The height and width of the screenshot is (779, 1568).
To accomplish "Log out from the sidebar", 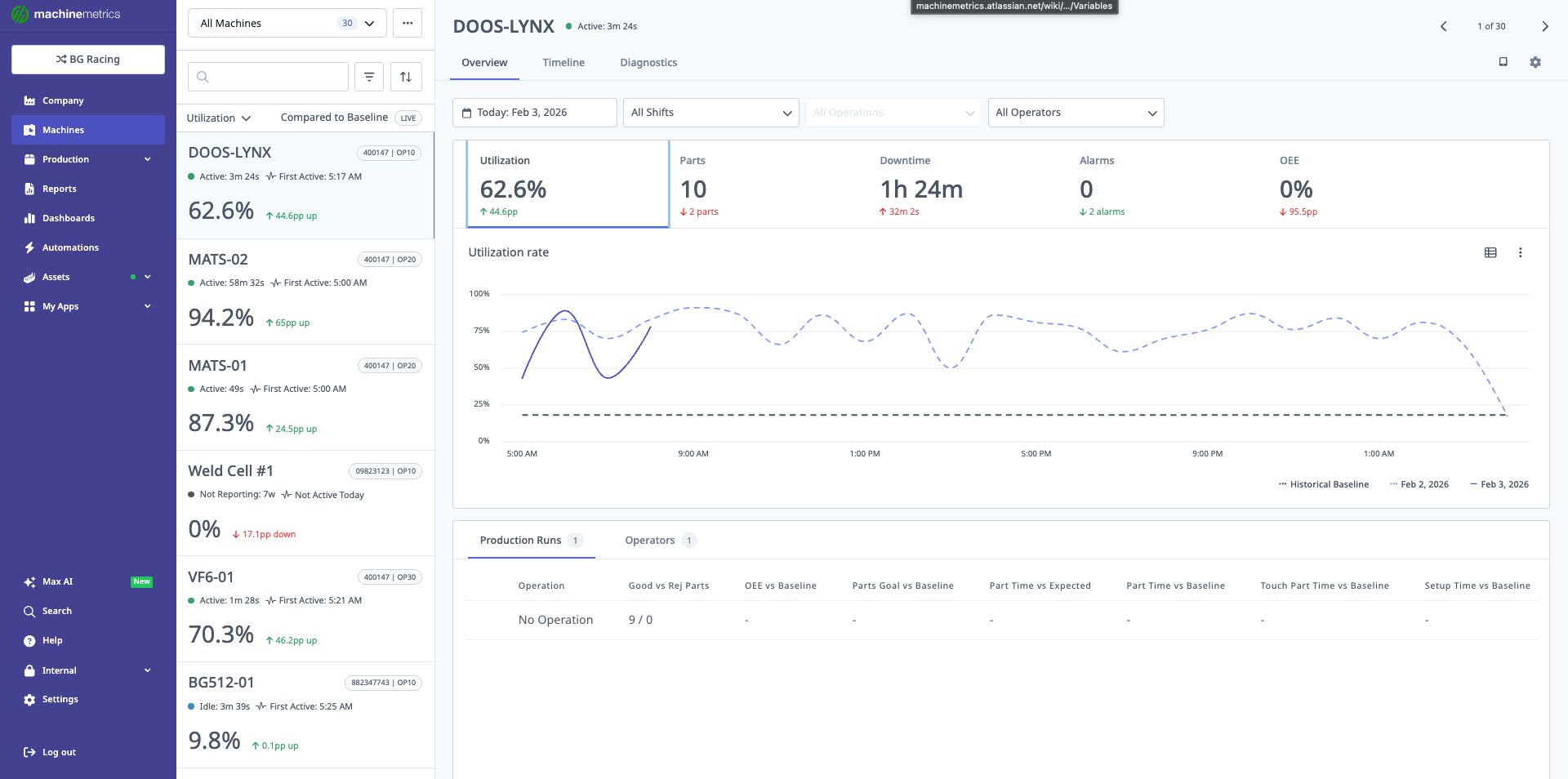I will 59,752.
